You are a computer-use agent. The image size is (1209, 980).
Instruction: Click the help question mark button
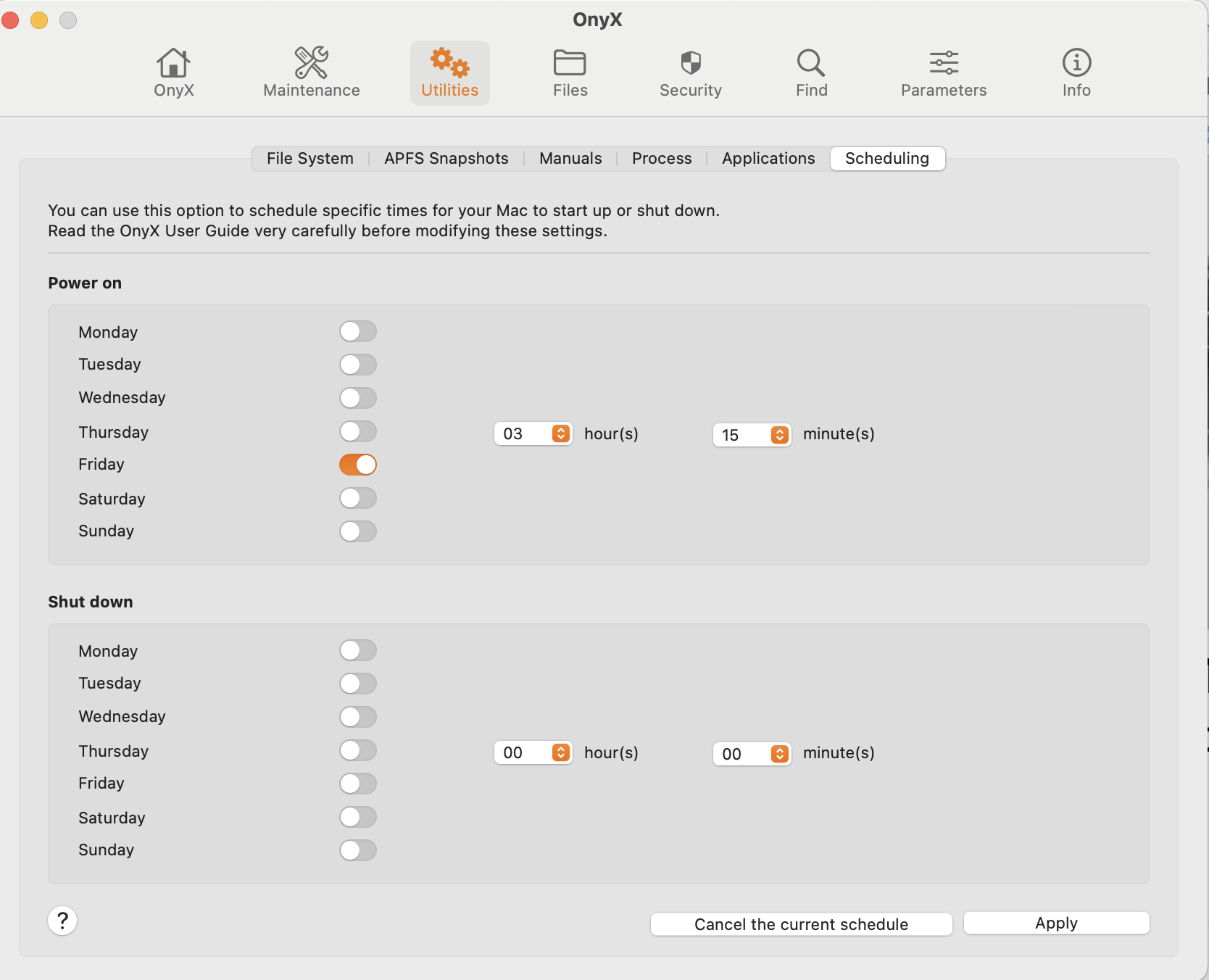[62, 921]
